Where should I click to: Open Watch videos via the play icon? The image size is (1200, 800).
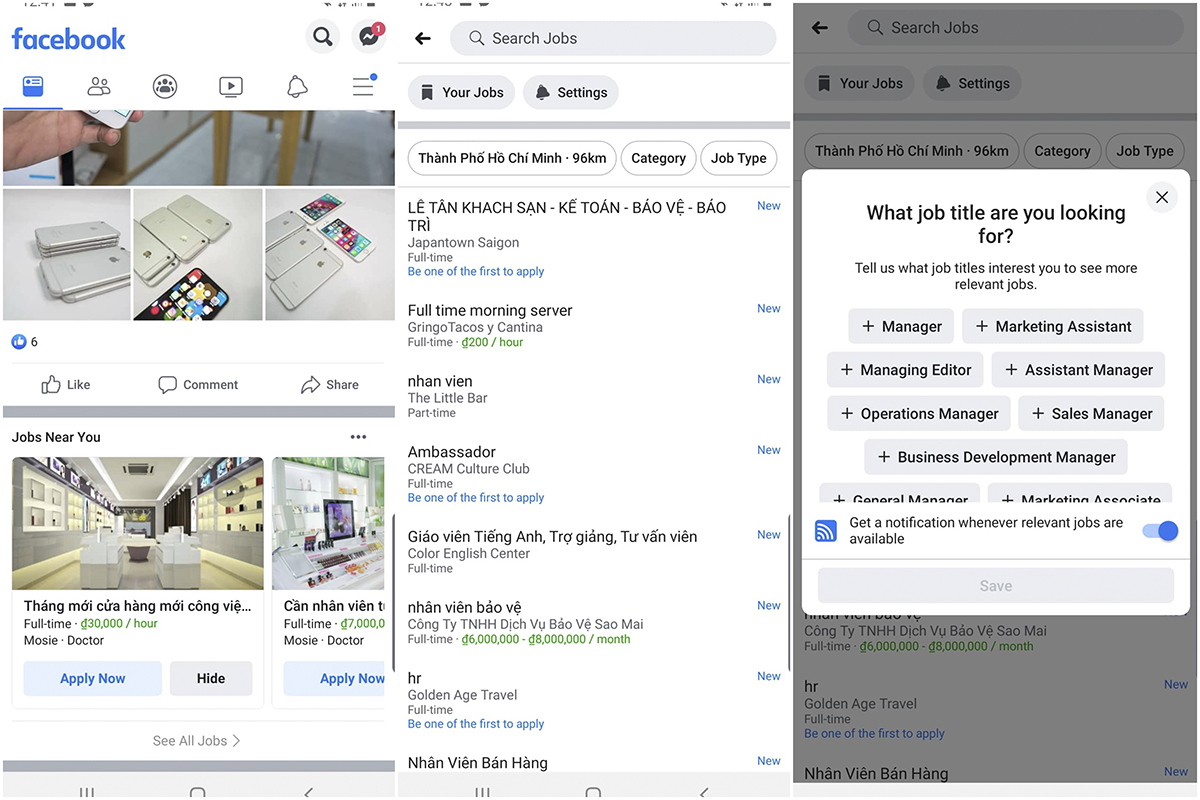coord(231,87)
